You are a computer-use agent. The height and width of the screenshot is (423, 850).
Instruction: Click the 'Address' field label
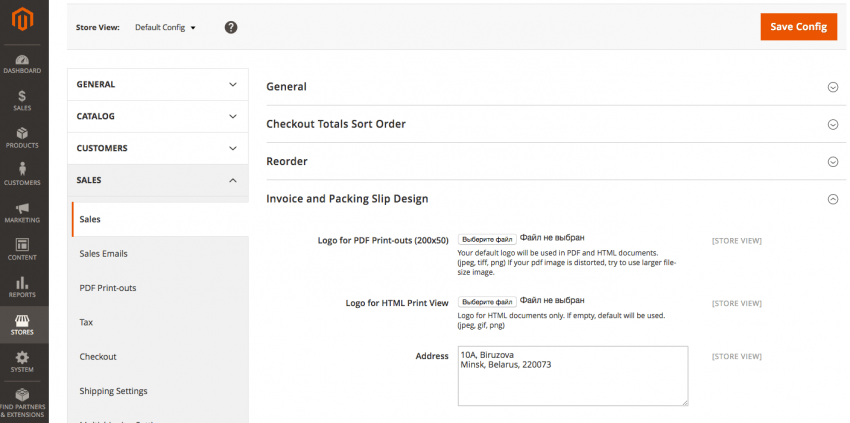(x=432, y=356)
